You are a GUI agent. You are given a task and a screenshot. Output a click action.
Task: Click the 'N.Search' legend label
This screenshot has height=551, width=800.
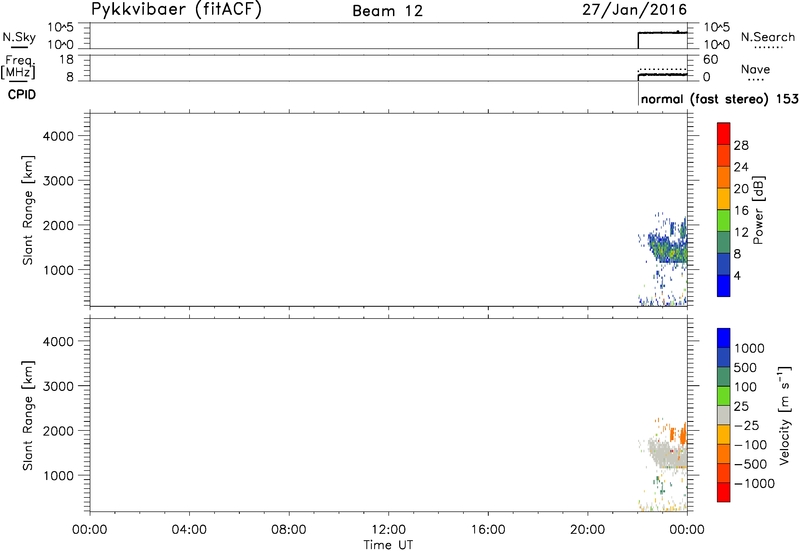click(768, 37)
